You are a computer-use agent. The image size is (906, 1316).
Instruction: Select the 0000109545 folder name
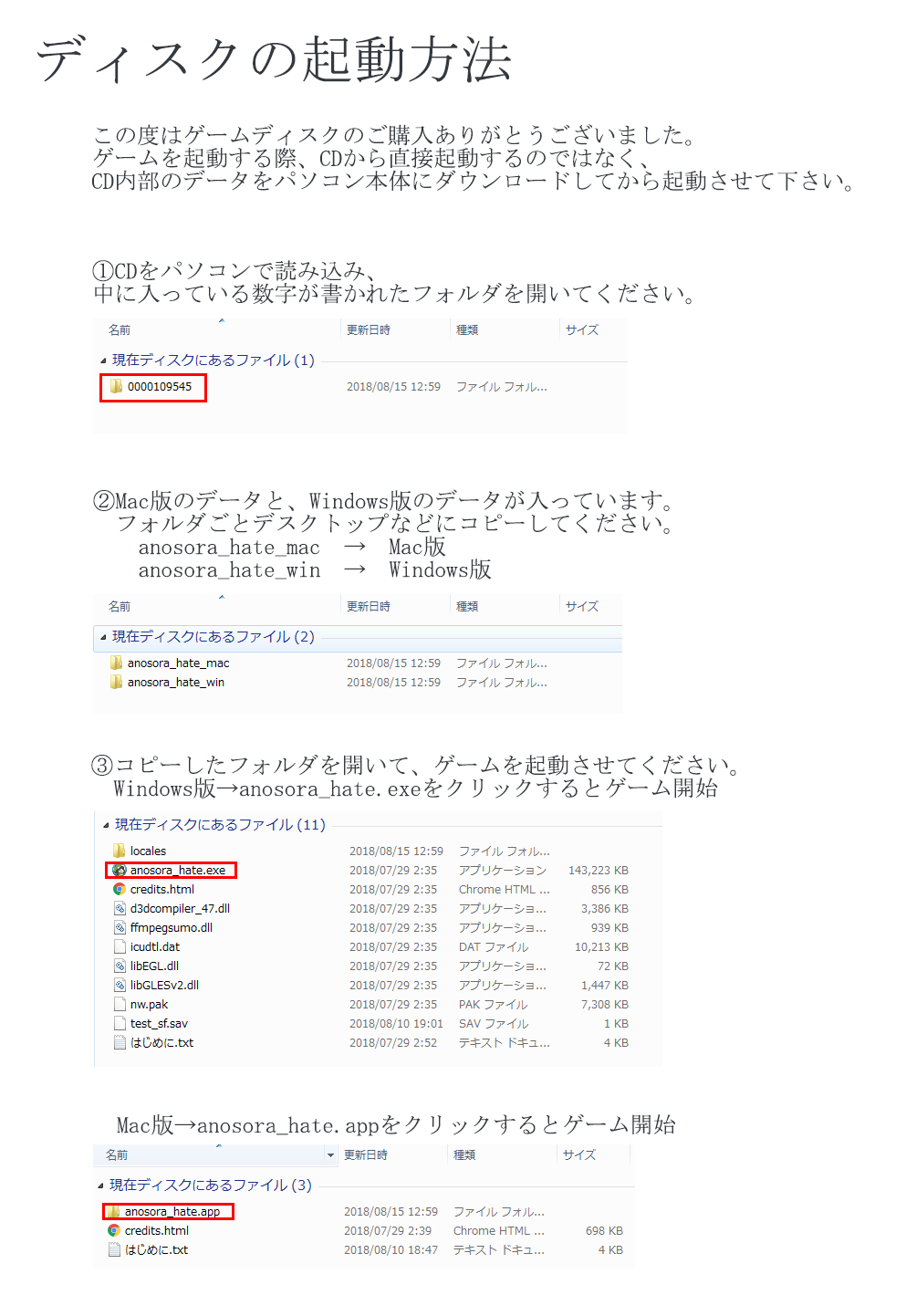[x=160, y=387]
